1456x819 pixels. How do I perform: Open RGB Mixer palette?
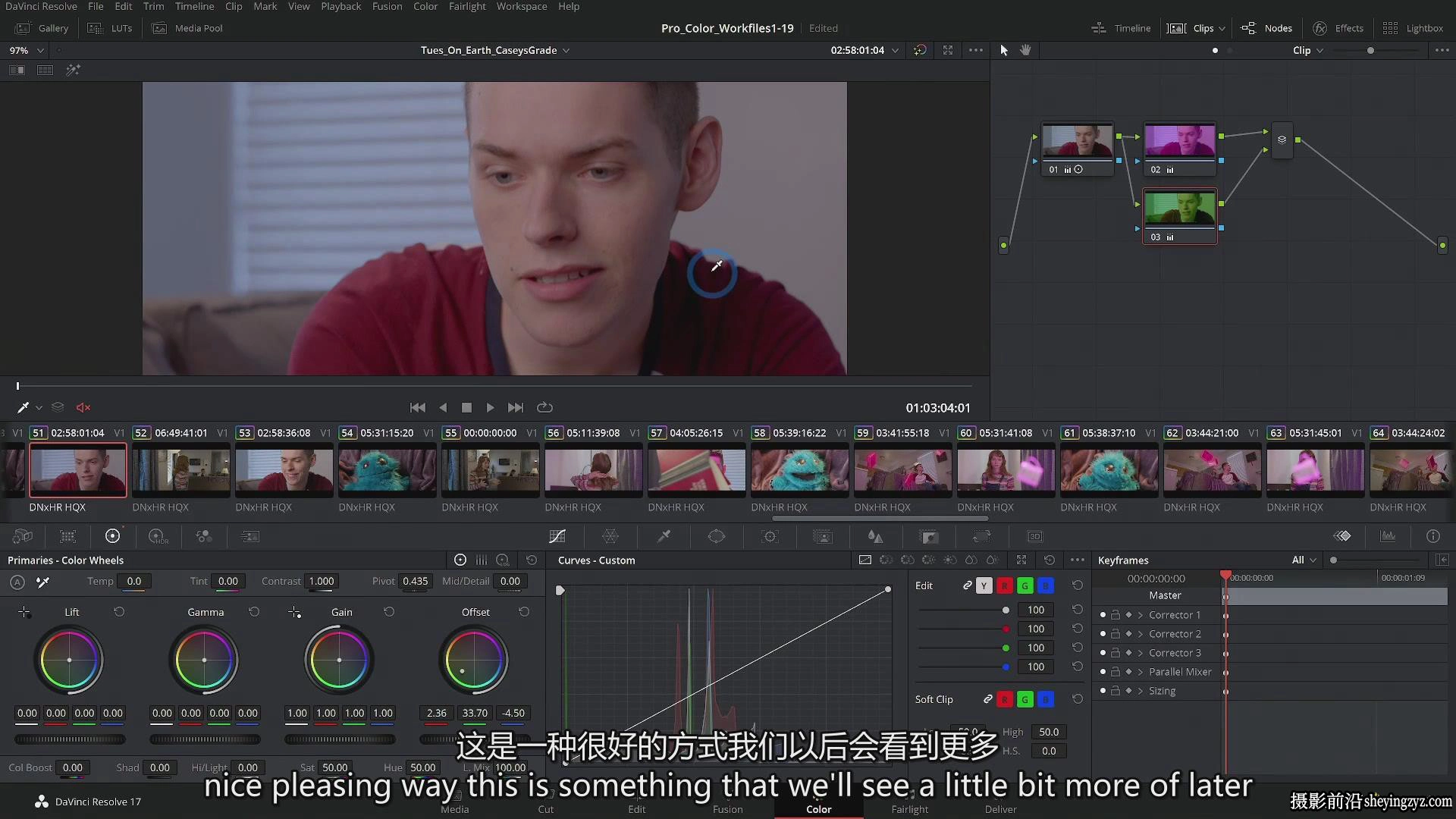[x=203, y=536]
